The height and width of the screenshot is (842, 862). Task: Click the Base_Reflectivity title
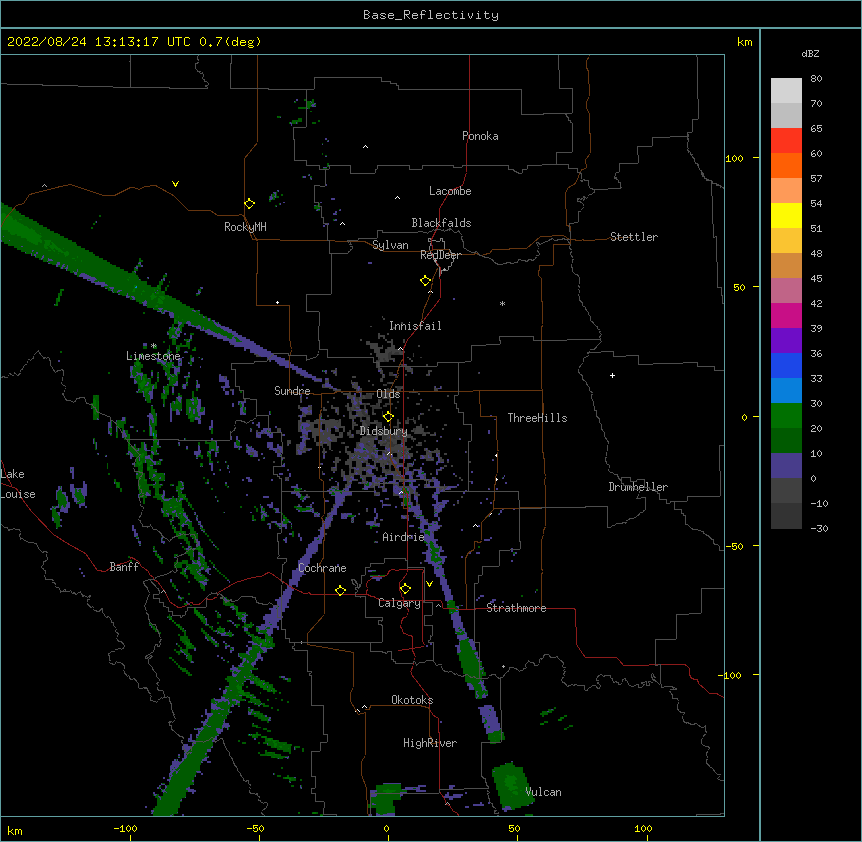431,15
